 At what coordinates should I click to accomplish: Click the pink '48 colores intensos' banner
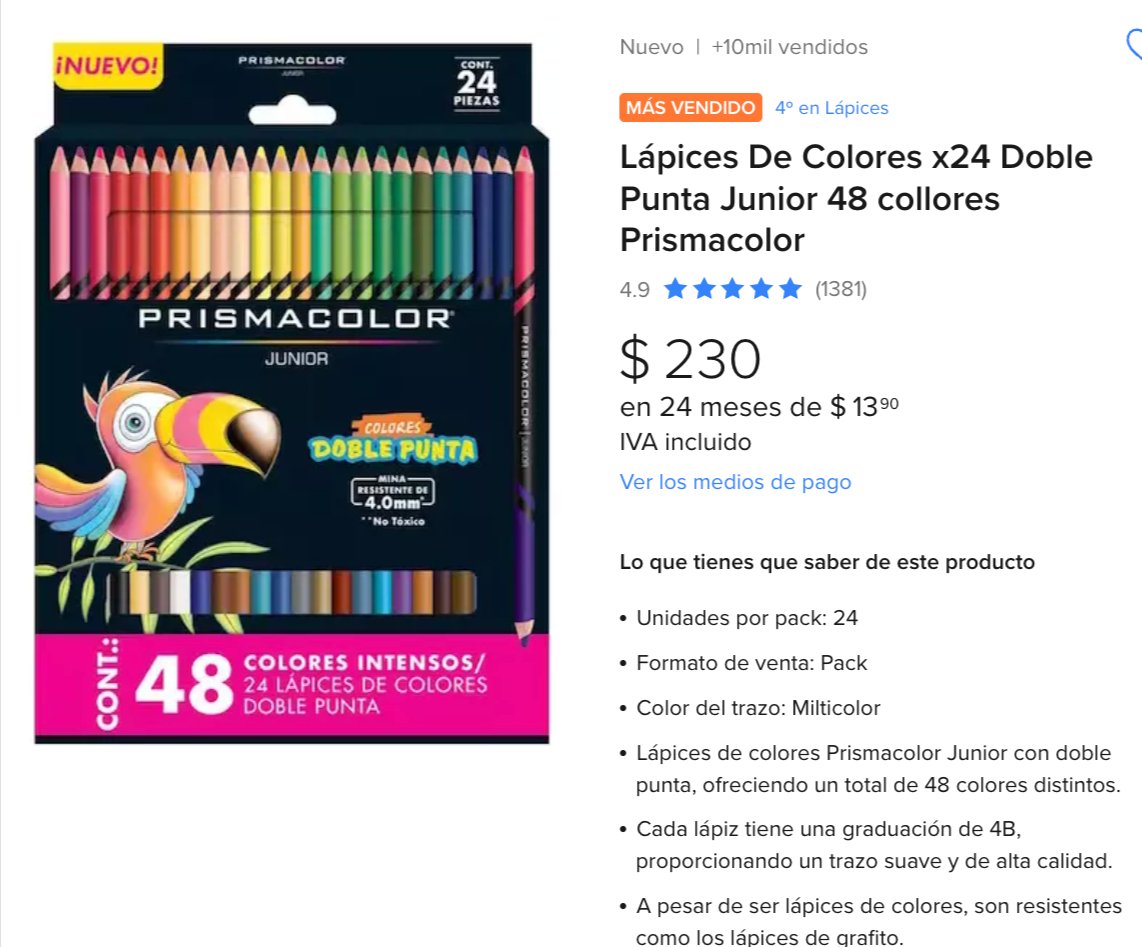tap(291, 685)
